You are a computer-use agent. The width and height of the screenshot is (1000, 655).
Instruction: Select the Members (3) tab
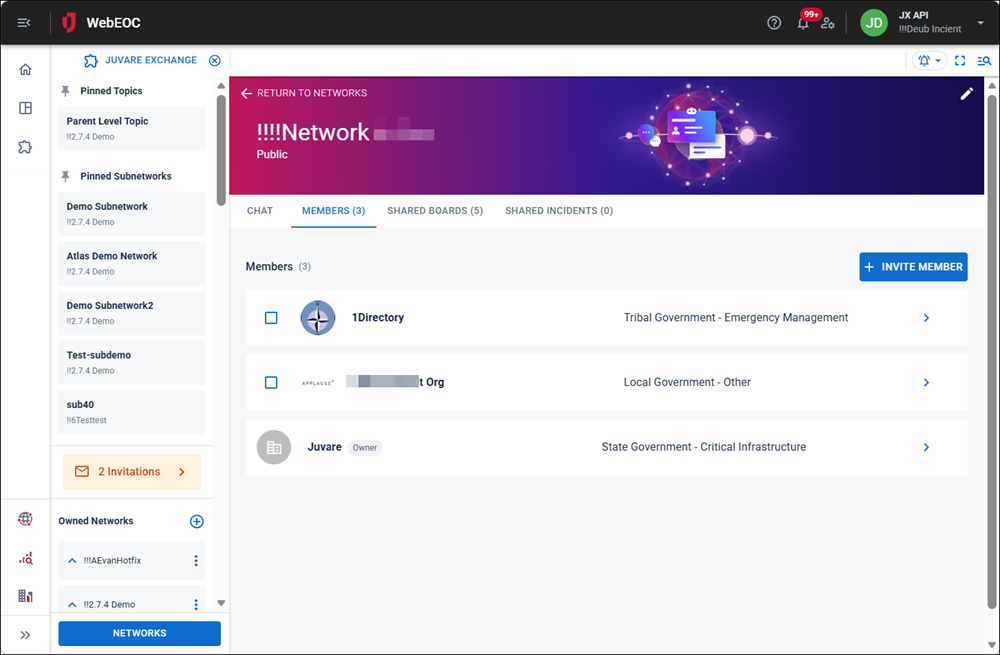334,211
